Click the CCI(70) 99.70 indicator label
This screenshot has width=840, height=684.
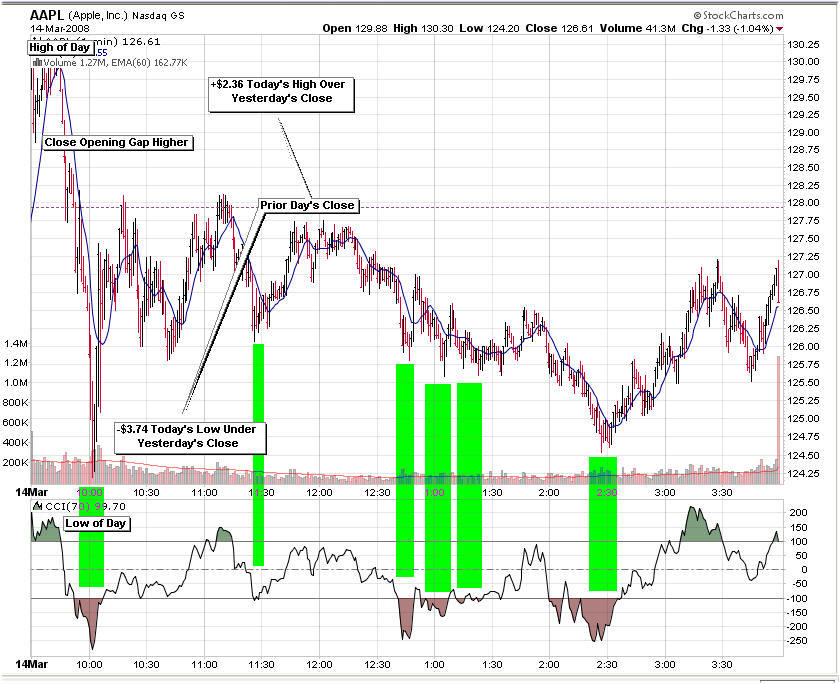[x=86, y=506]
